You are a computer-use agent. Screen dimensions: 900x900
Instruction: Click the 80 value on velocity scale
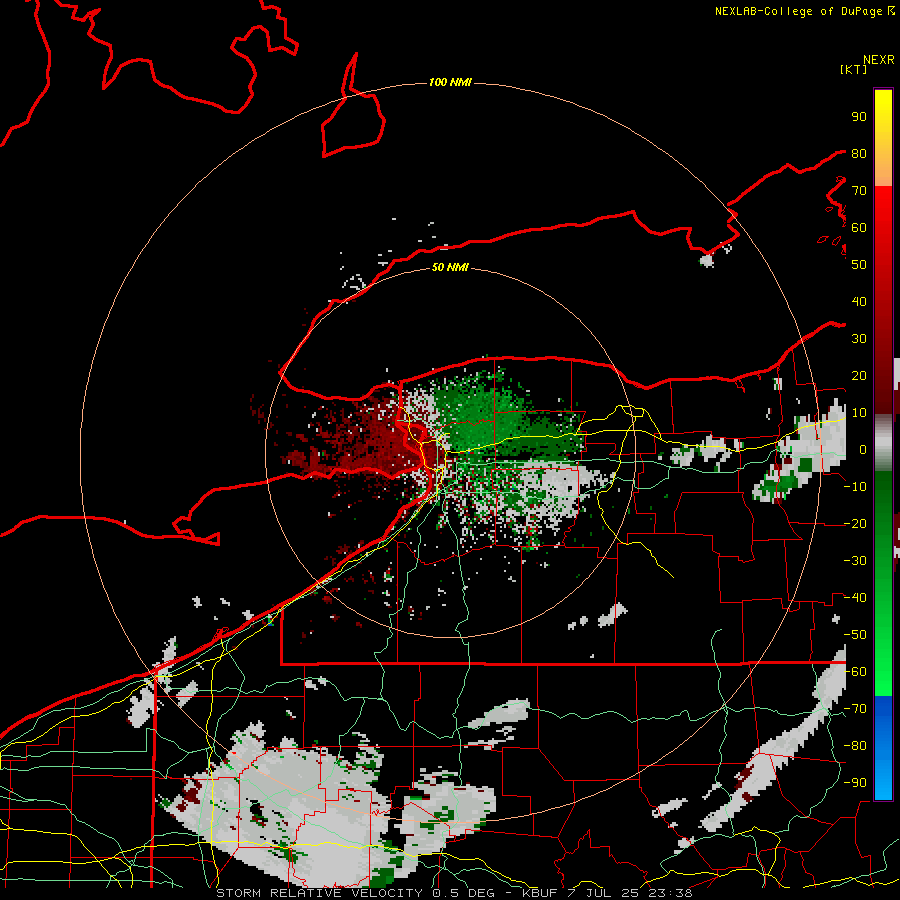tap(859, 153)
